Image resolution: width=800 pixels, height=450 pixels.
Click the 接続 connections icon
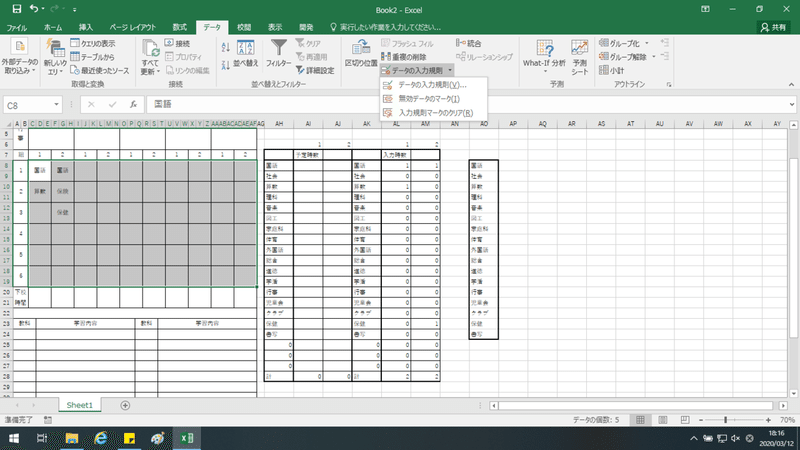click(x=169, y=43)
